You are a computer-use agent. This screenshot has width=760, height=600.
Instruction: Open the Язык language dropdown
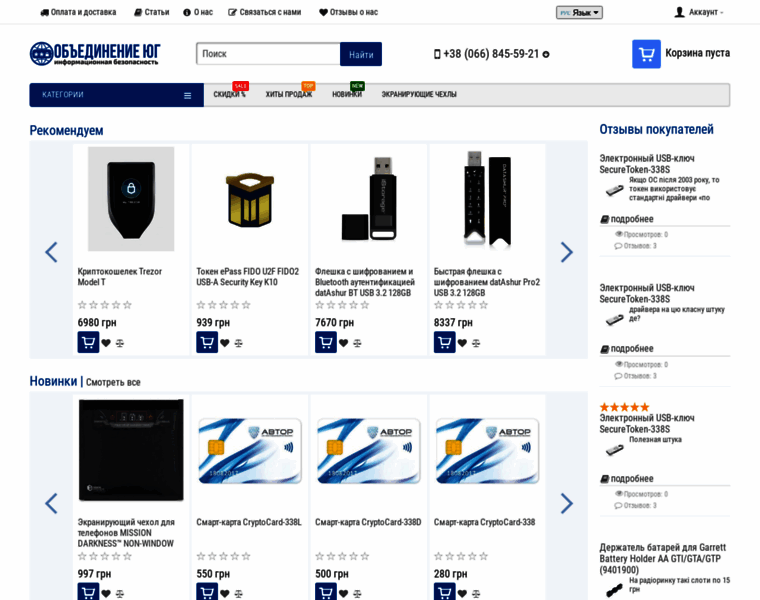[579, 13]
